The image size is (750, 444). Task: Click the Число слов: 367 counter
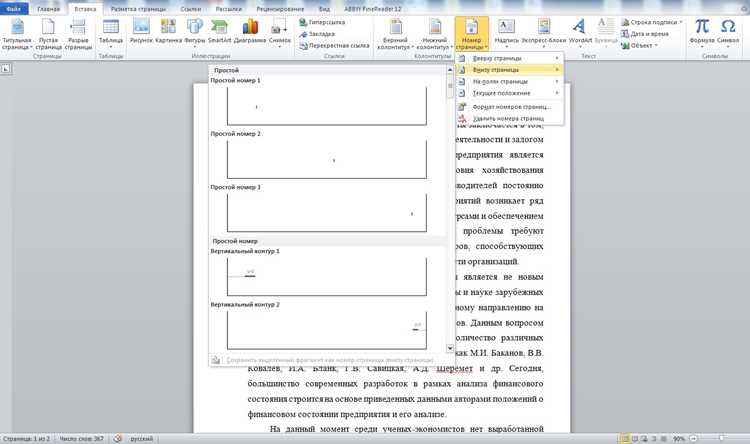click(x=81, y=438)
